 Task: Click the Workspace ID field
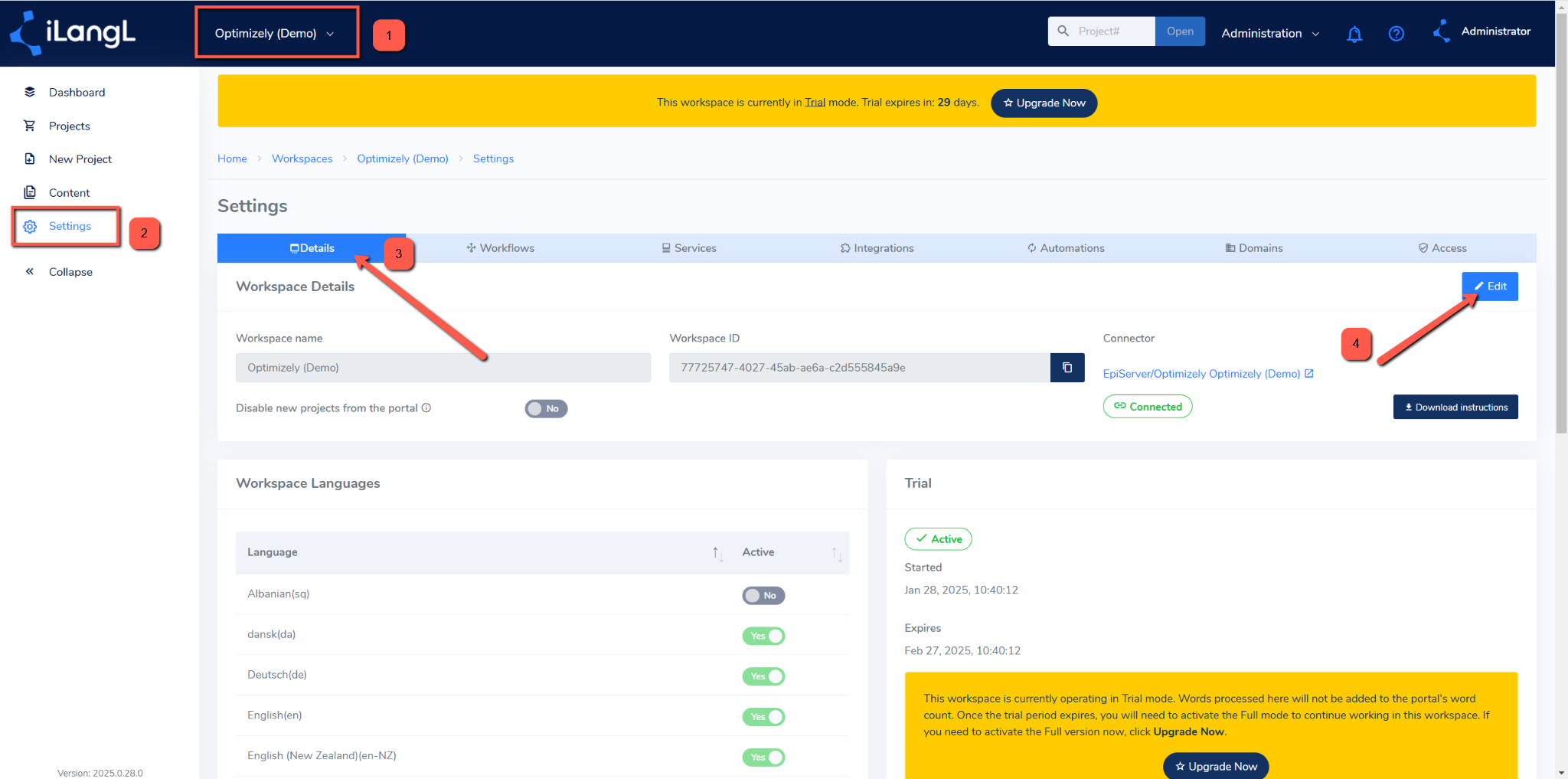point(860,368)
